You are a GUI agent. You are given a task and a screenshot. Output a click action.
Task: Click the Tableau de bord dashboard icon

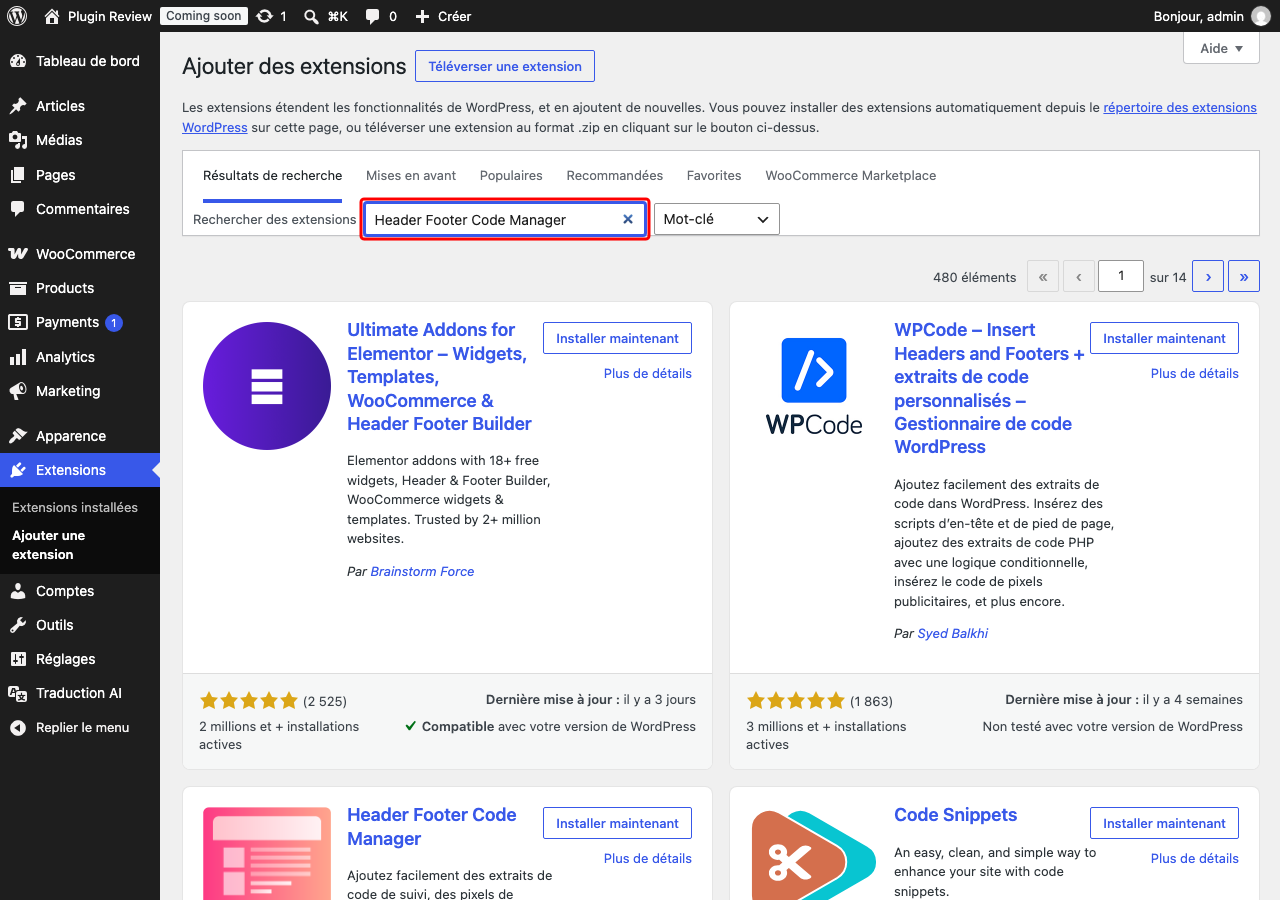(x=18, y=61)
